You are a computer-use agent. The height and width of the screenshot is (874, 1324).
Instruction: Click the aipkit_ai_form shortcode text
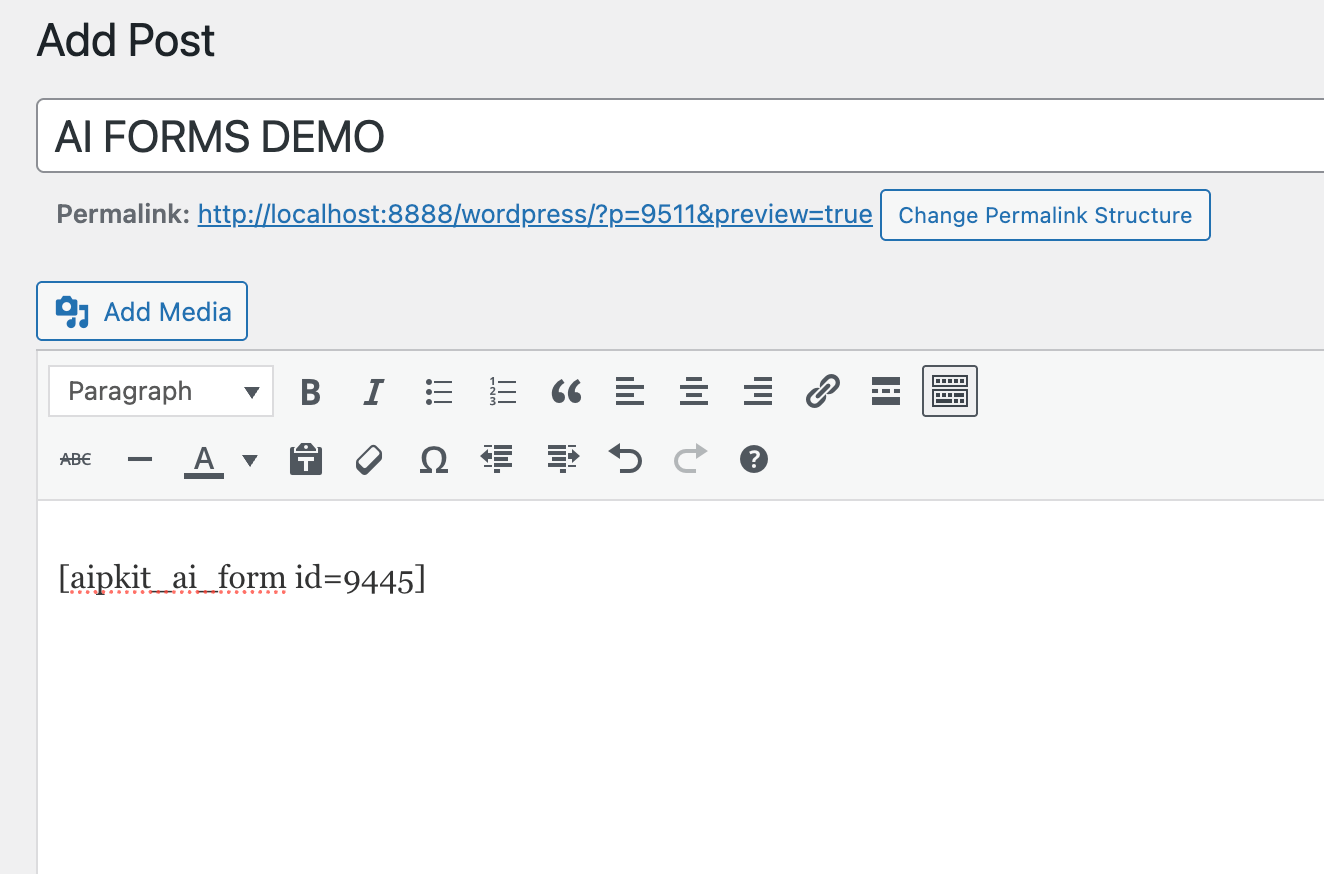(x=242, y=579)
